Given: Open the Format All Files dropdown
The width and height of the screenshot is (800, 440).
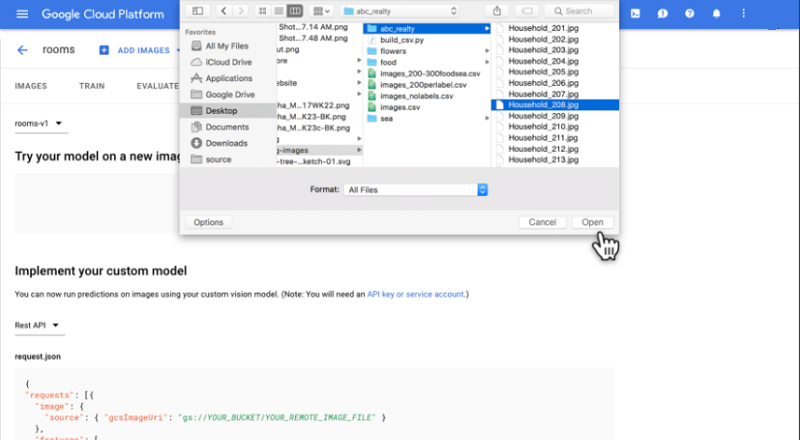Looking at the screenshot, I should click(414, 189).
